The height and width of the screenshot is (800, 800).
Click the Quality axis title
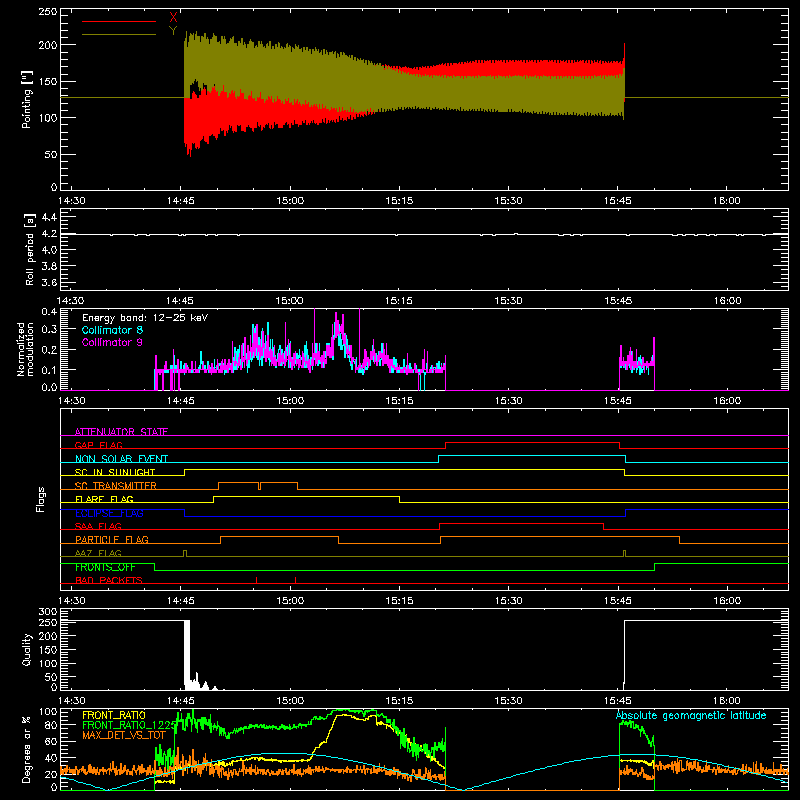coord(27,649)
